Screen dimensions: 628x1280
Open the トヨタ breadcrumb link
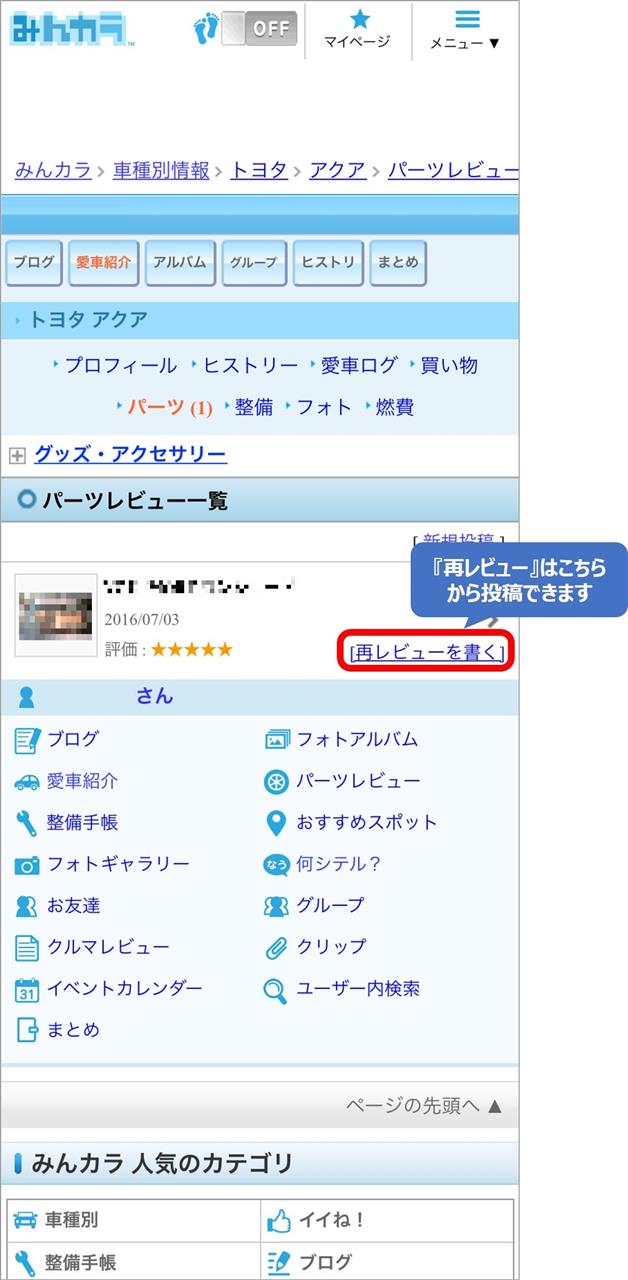[x=259, y=170]
